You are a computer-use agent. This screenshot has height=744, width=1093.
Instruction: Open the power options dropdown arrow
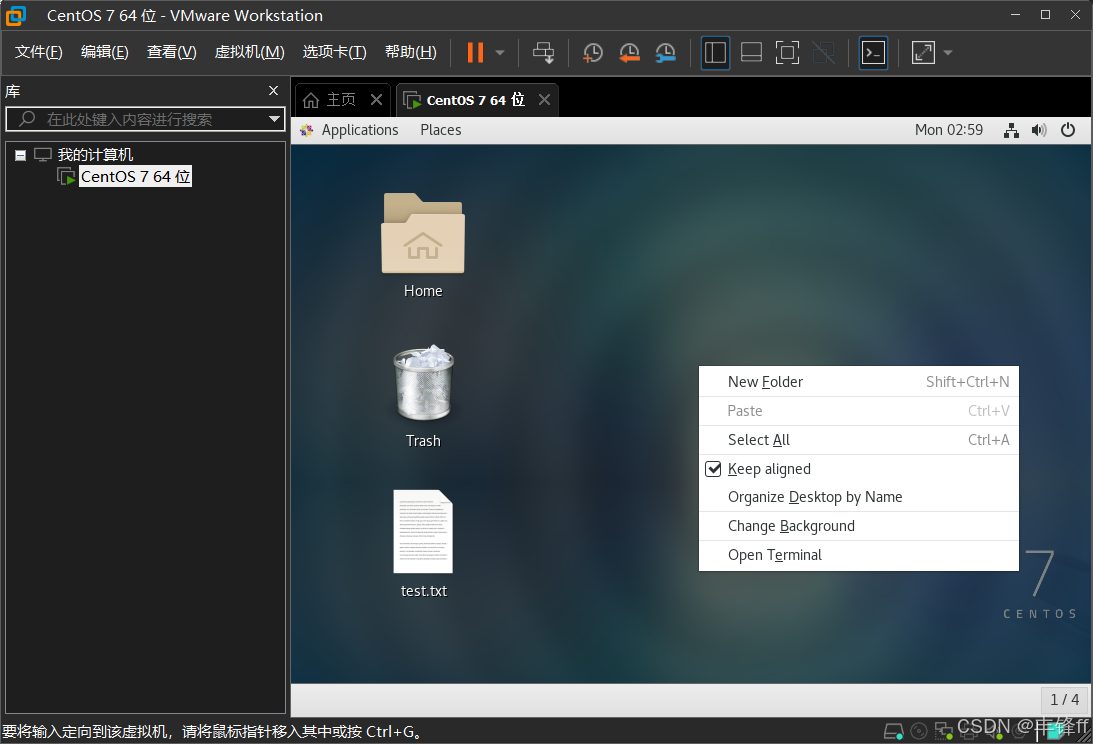pos(500,52)
